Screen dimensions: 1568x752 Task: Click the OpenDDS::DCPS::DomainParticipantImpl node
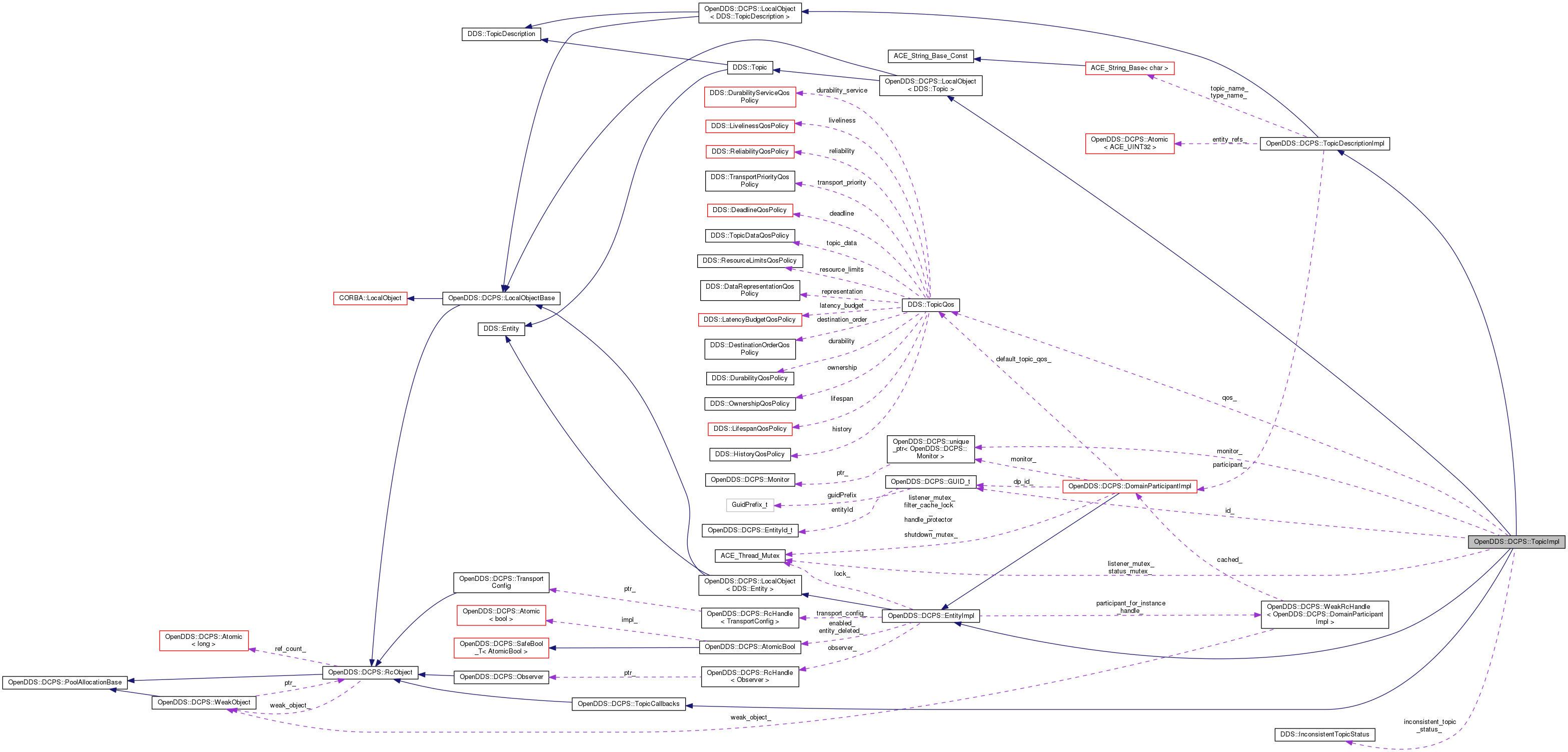coord(1130,486)
